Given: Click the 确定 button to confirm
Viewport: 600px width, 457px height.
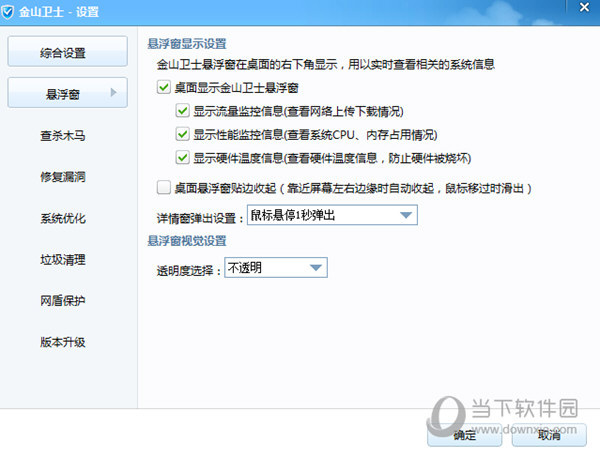Looking at the screenshot, I should coord(465,436).
